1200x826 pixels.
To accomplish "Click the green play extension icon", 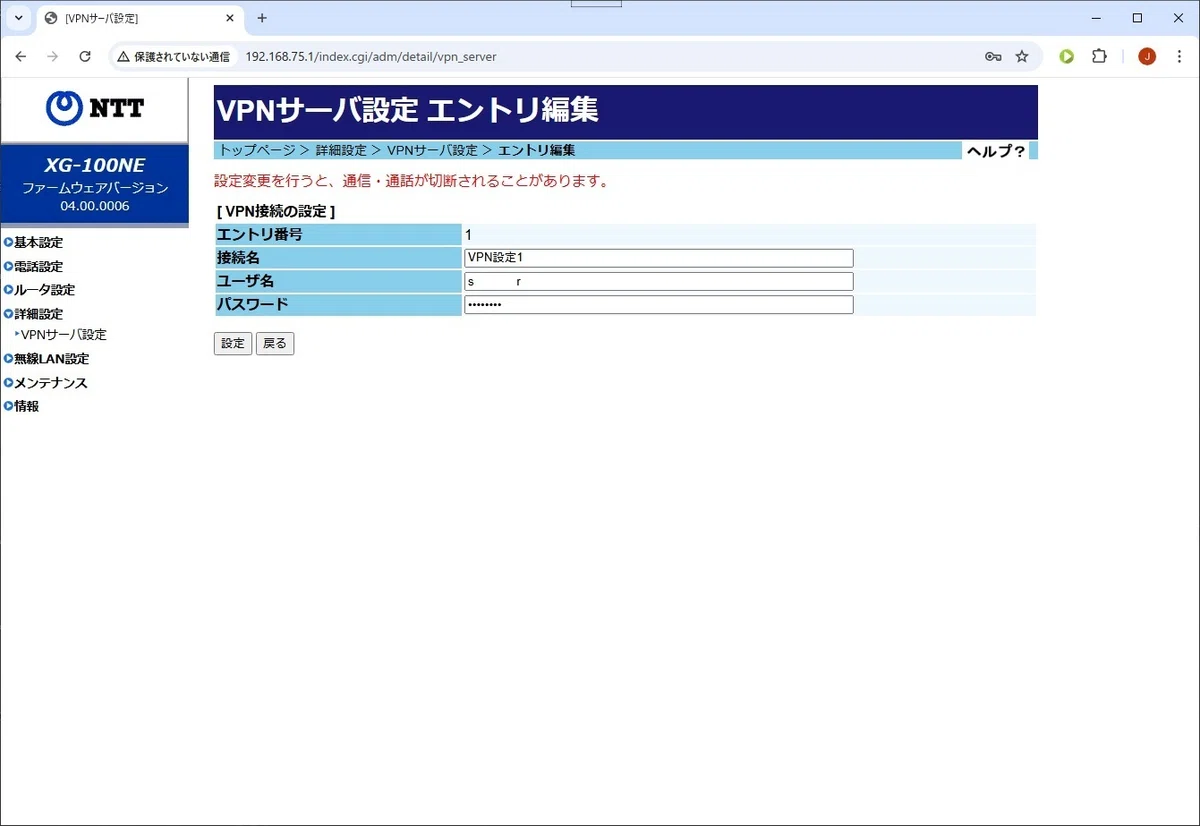I will click(x=1067, y=57).
